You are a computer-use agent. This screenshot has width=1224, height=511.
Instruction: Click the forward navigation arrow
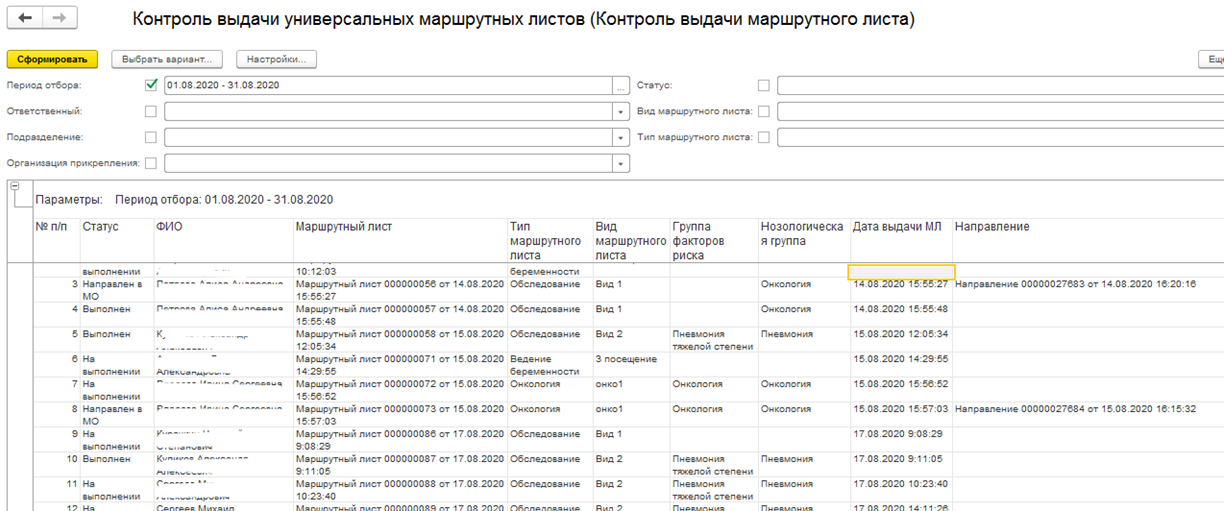[58, 19]
